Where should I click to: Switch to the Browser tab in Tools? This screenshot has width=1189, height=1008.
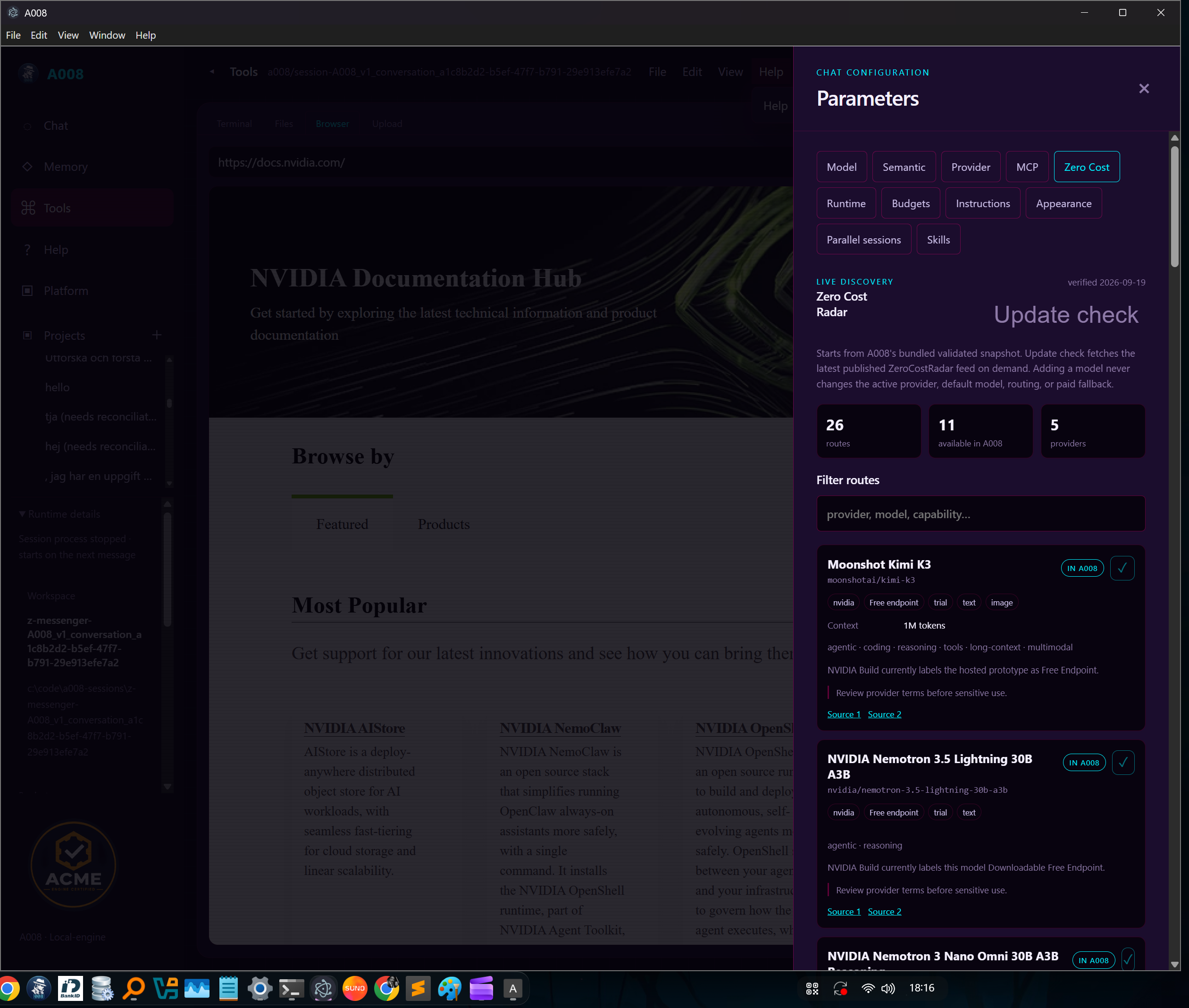point(332,124)
